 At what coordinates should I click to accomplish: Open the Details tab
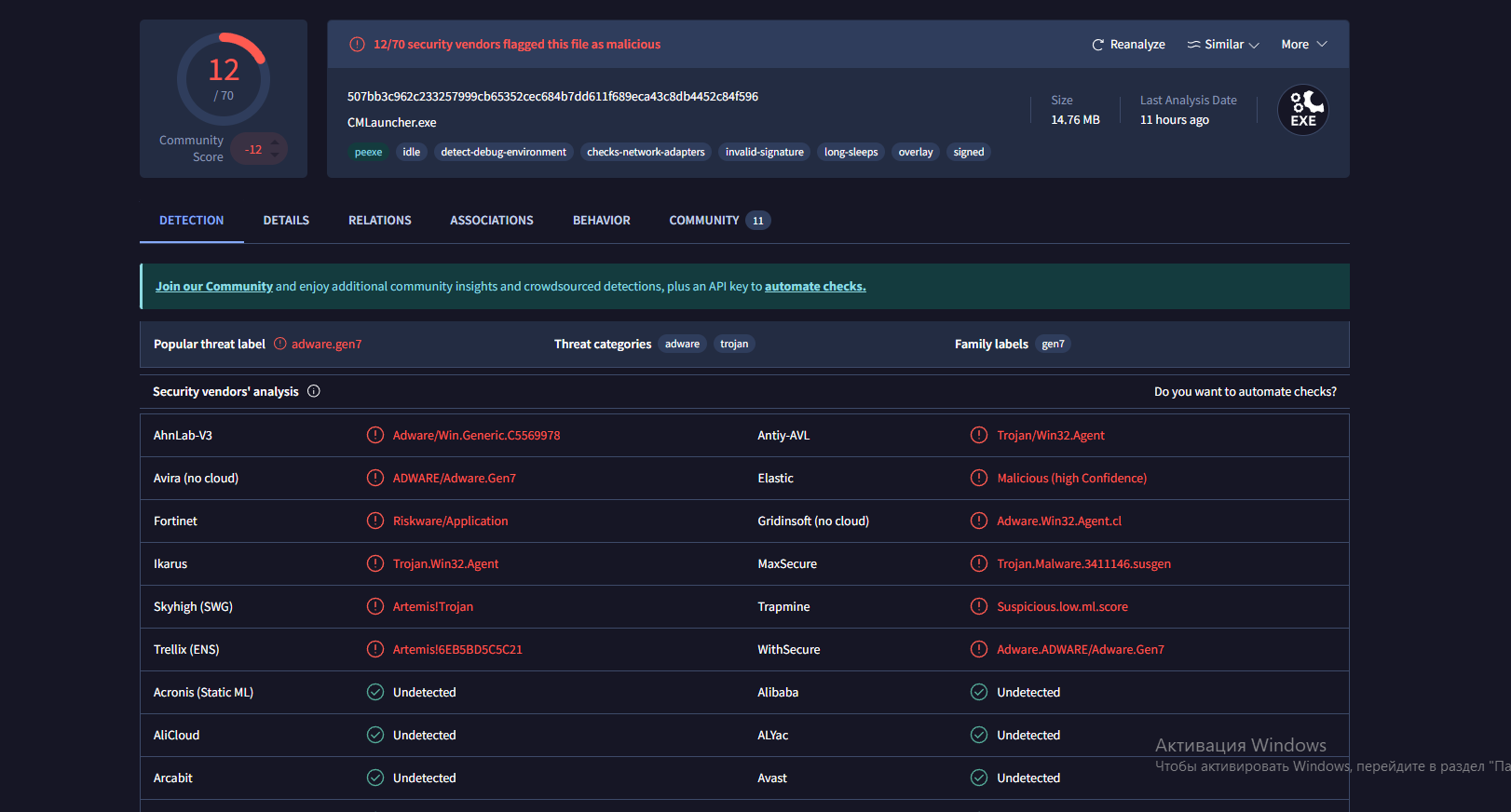[286, 221]
